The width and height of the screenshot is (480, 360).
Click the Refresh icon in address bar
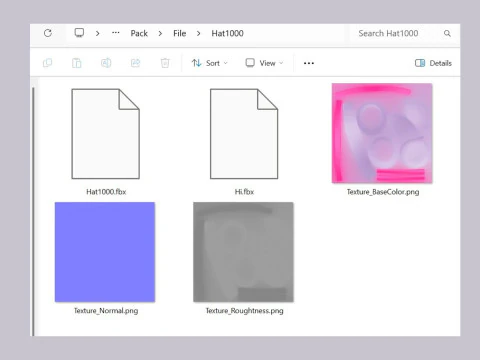tap(48, 33)
